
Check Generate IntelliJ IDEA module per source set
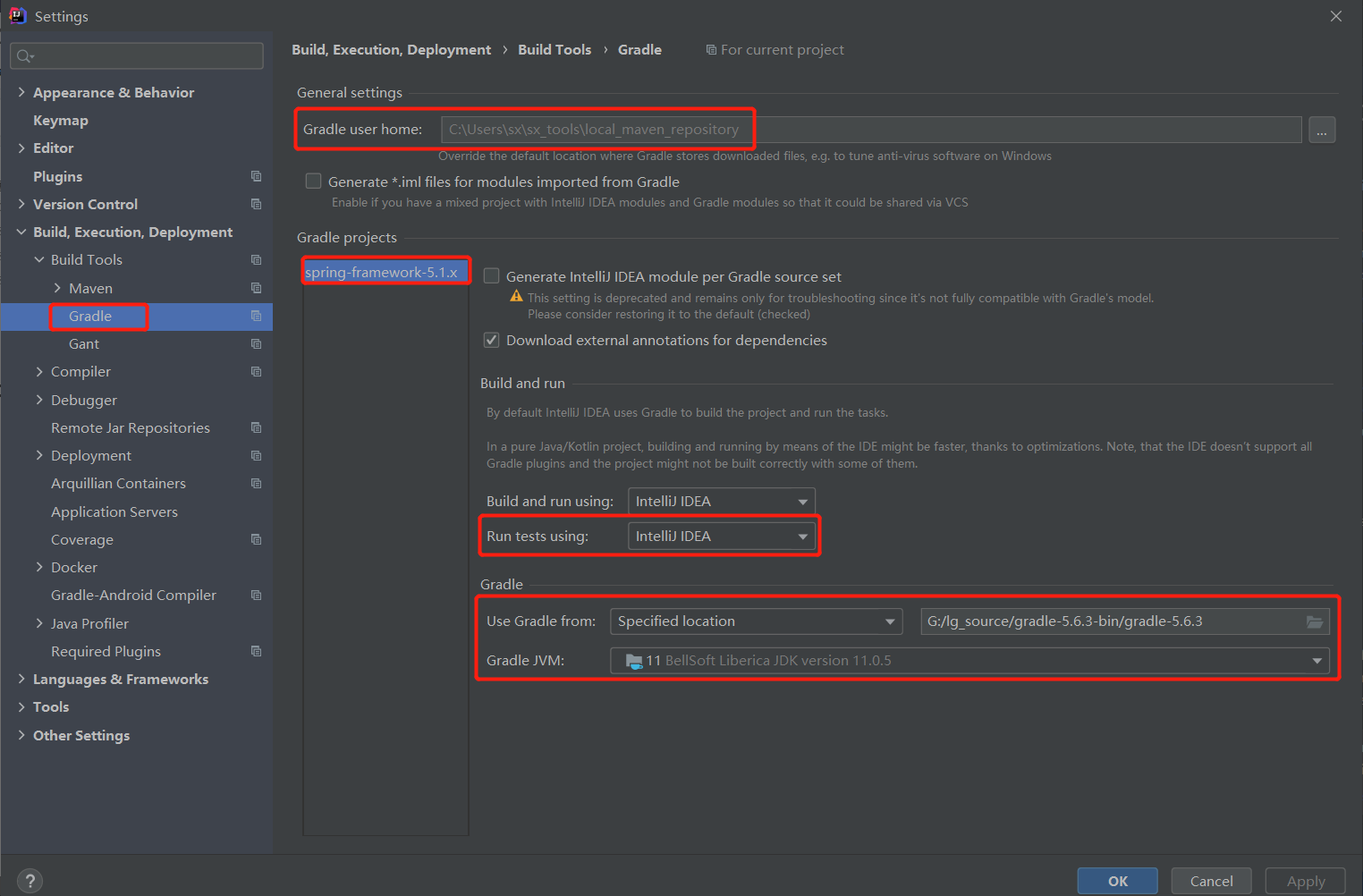tap(491, 276)
